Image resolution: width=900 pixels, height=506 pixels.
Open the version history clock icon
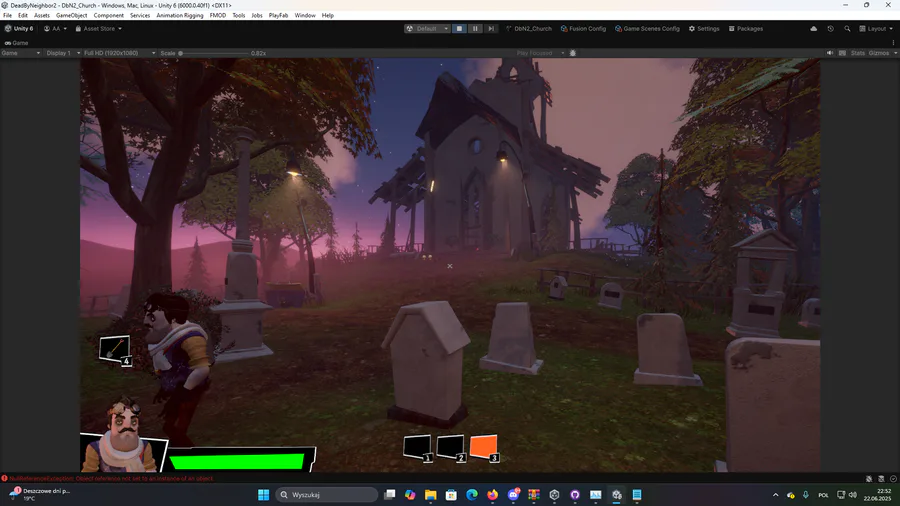831,29
